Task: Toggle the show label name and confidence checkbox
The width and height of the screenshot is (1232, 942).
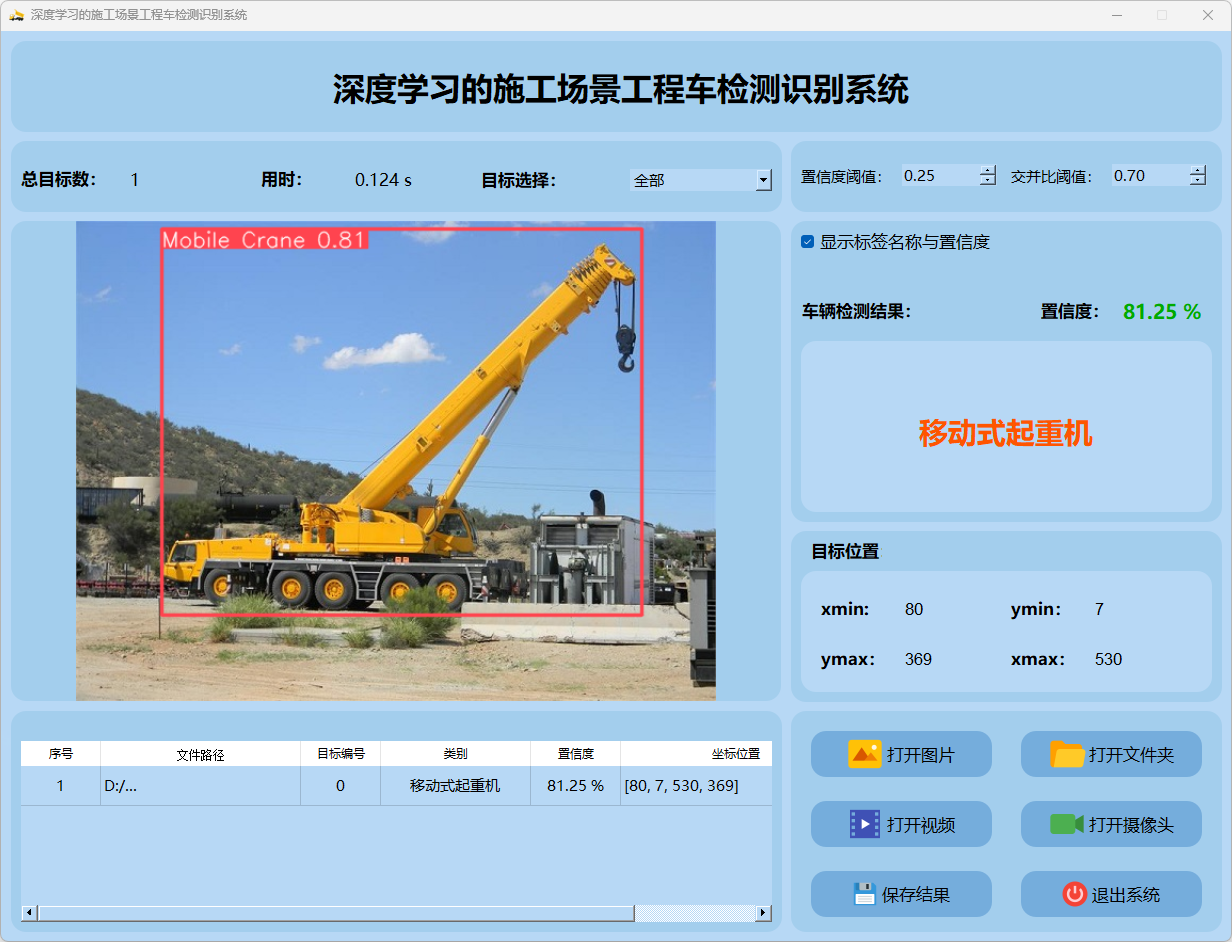Action: (808, 242)
